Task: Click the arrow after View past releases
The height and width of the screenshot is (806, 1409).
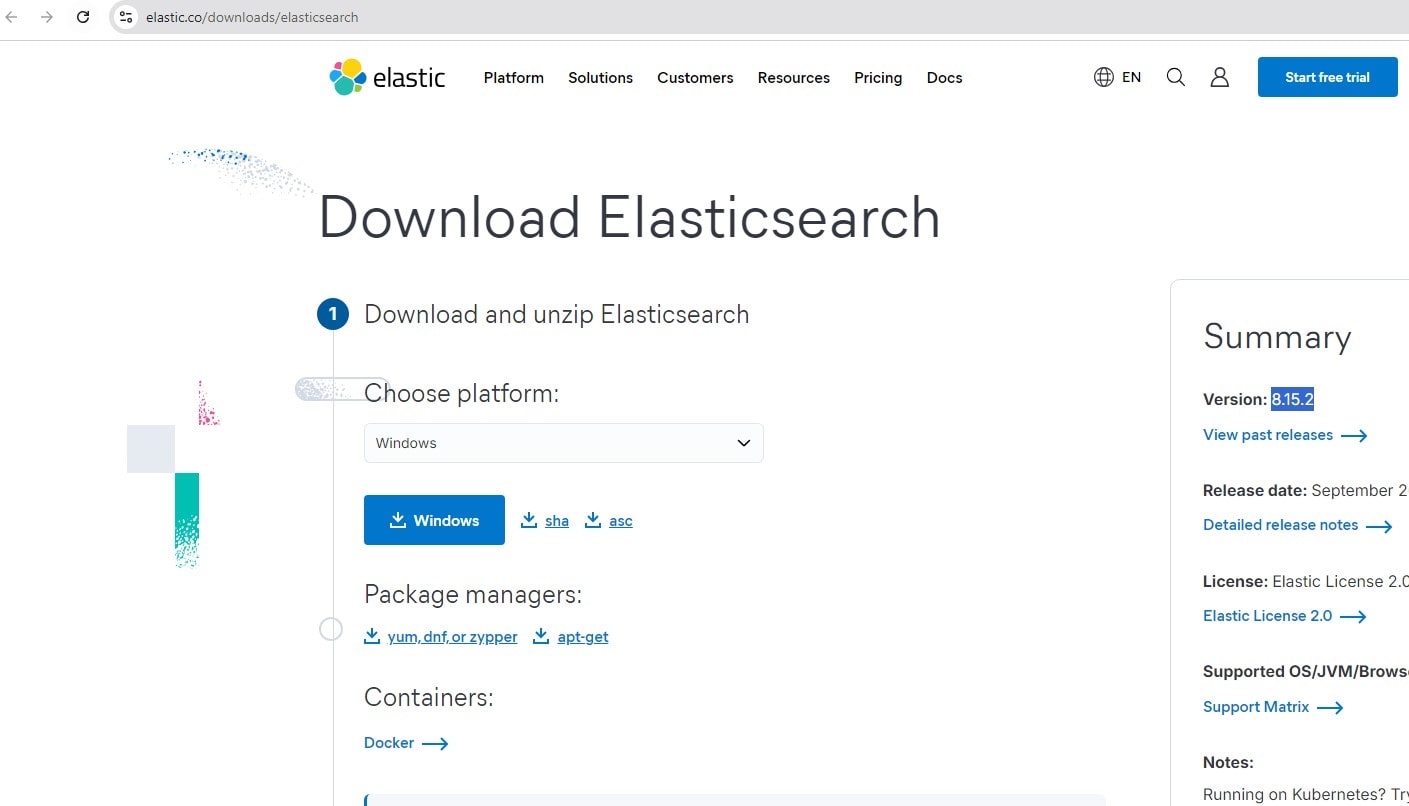Action: click(1354, 436)
